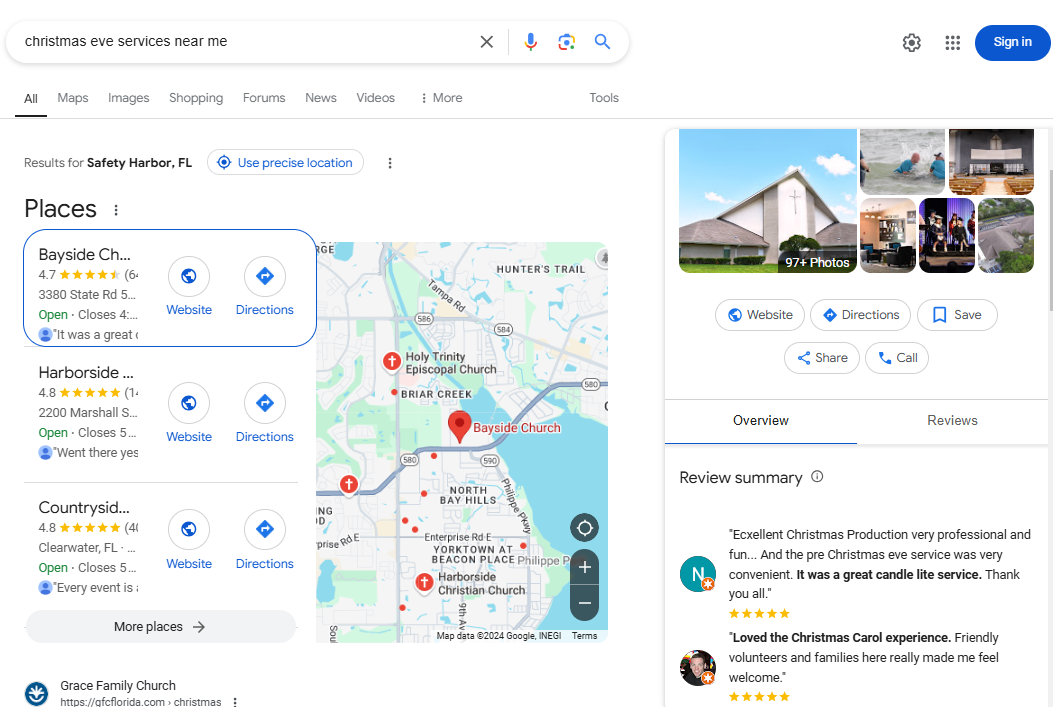Open the 97+ Photos church image
The height and width of the screenshot is (707, 1053).
(x=768, y=201)
